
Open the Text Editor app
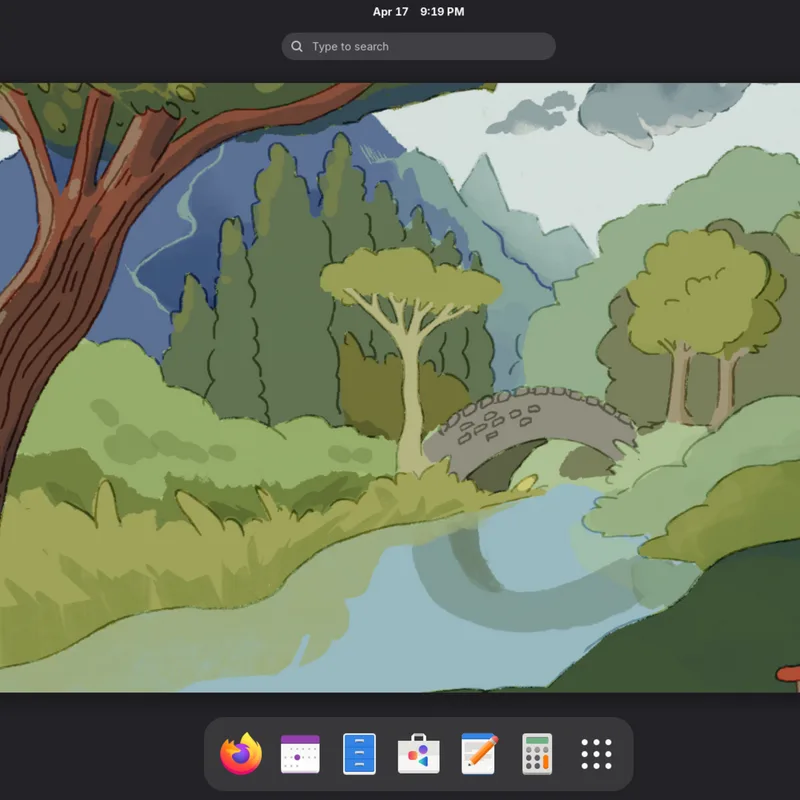(x=478, y=754)
